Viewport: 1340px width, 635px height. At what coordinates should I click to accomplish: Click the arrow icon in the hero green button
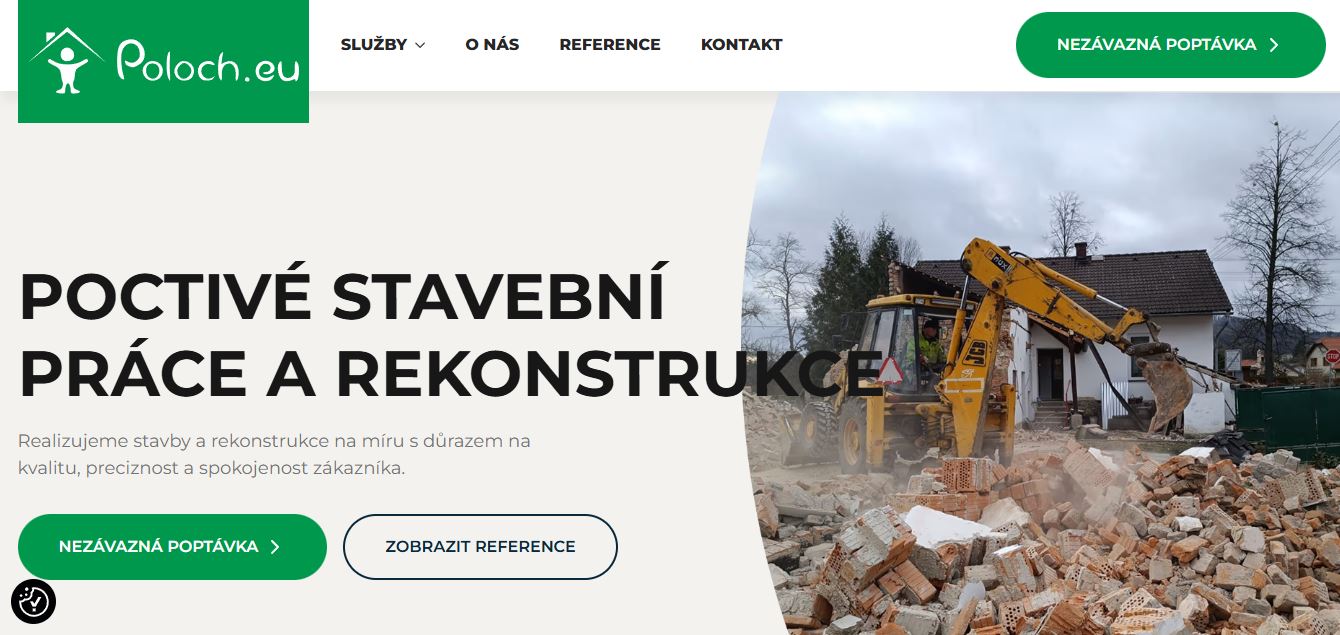coord(275,547)
